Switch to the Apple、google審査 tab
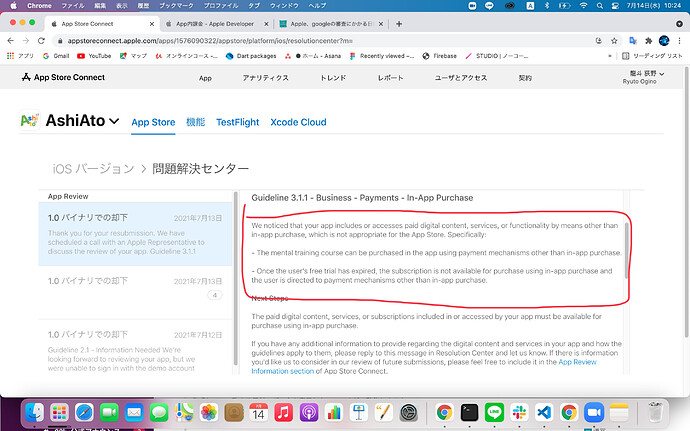Screen dimensions: 690x431 tap(331, 24)
